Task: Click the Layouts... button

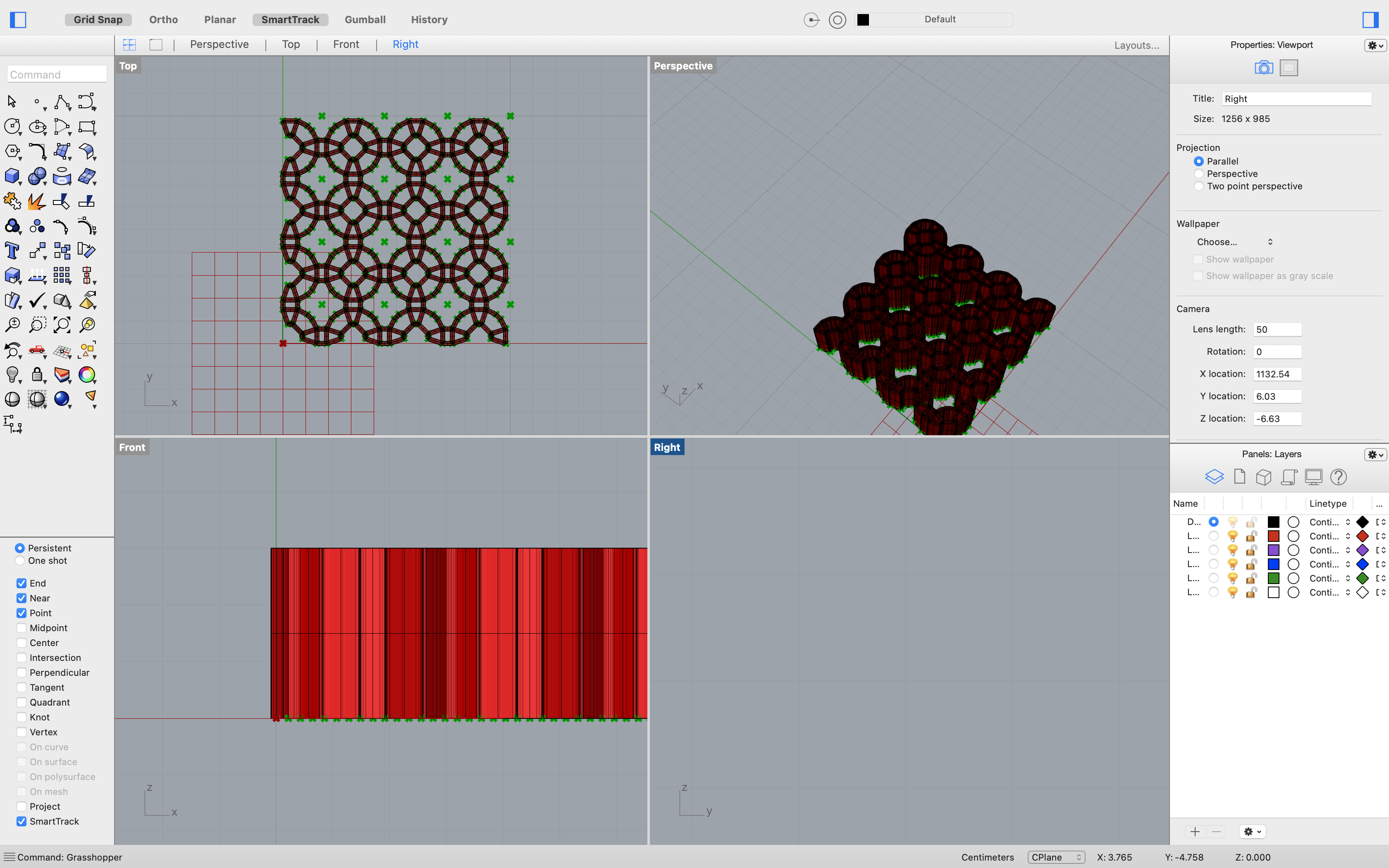Action: coord(1136,45)
